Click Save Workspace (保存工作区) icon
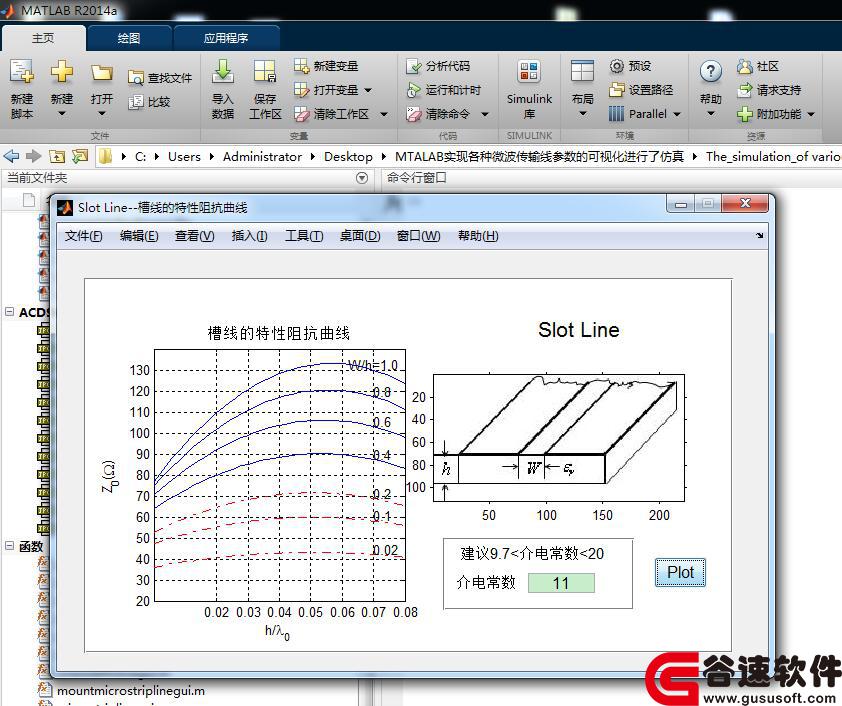The height and width of the screenshot is (706, 842). coord(265,71)
